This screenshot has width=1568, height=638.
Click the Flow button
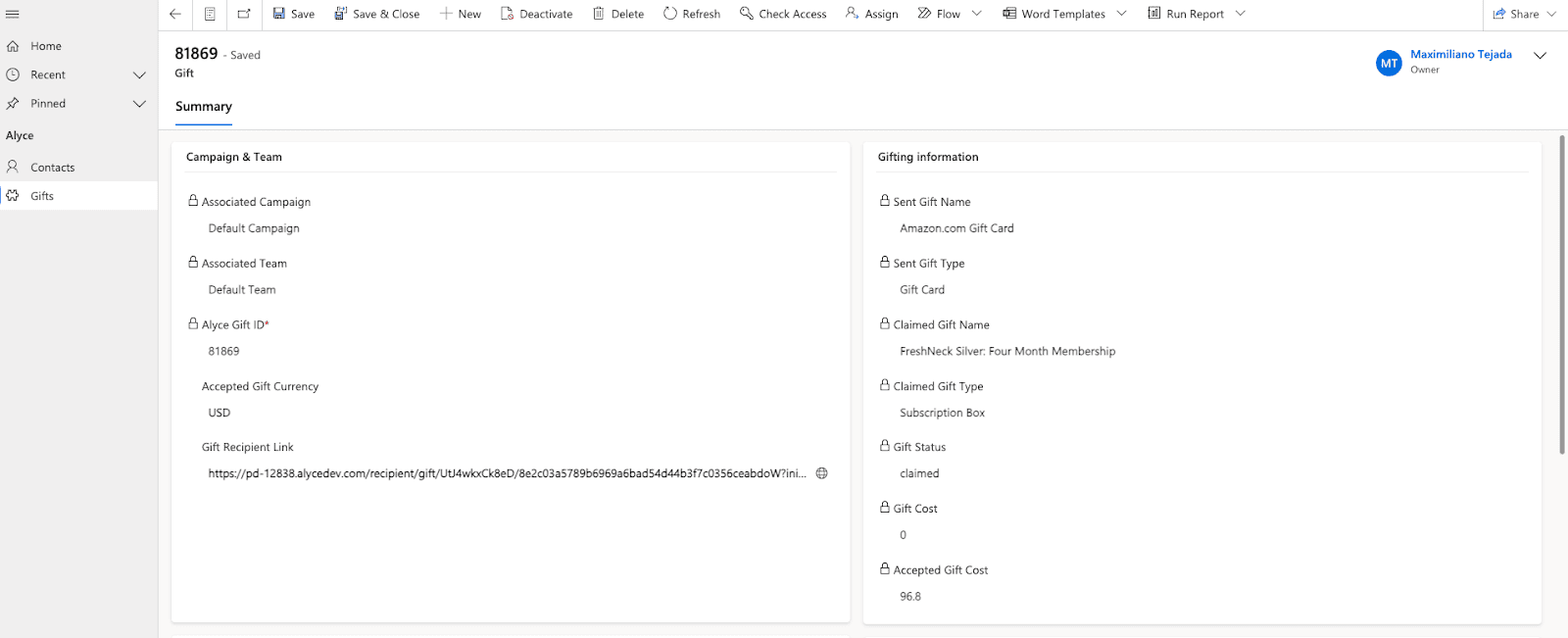[939, 14]
